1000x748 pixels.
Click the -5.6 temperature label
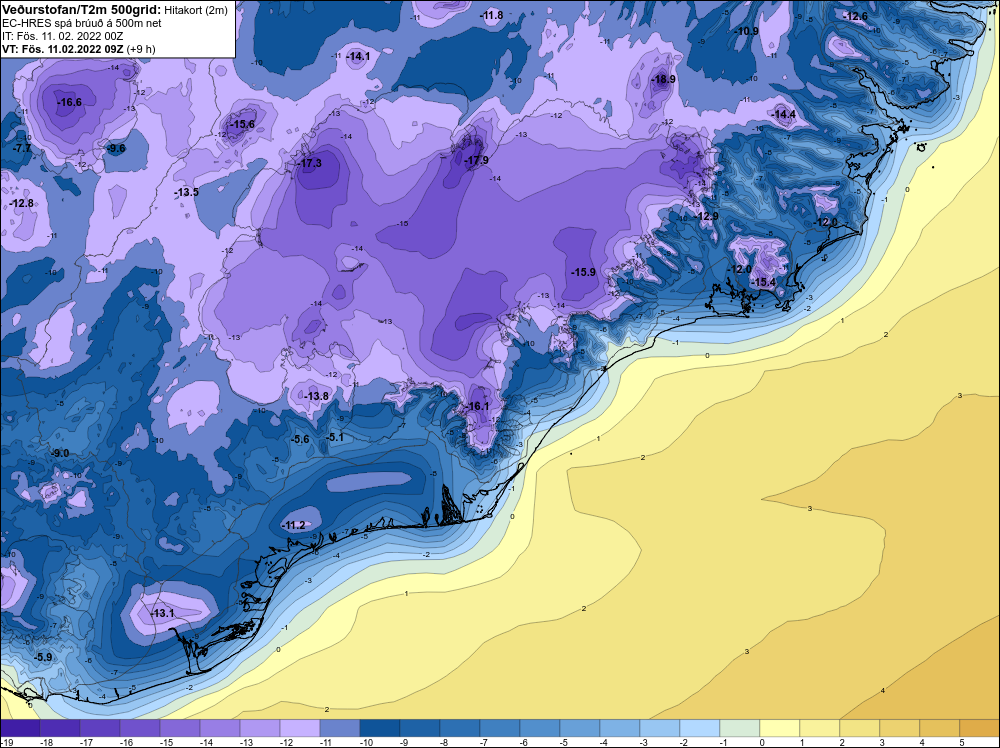(x=300, y=439)
